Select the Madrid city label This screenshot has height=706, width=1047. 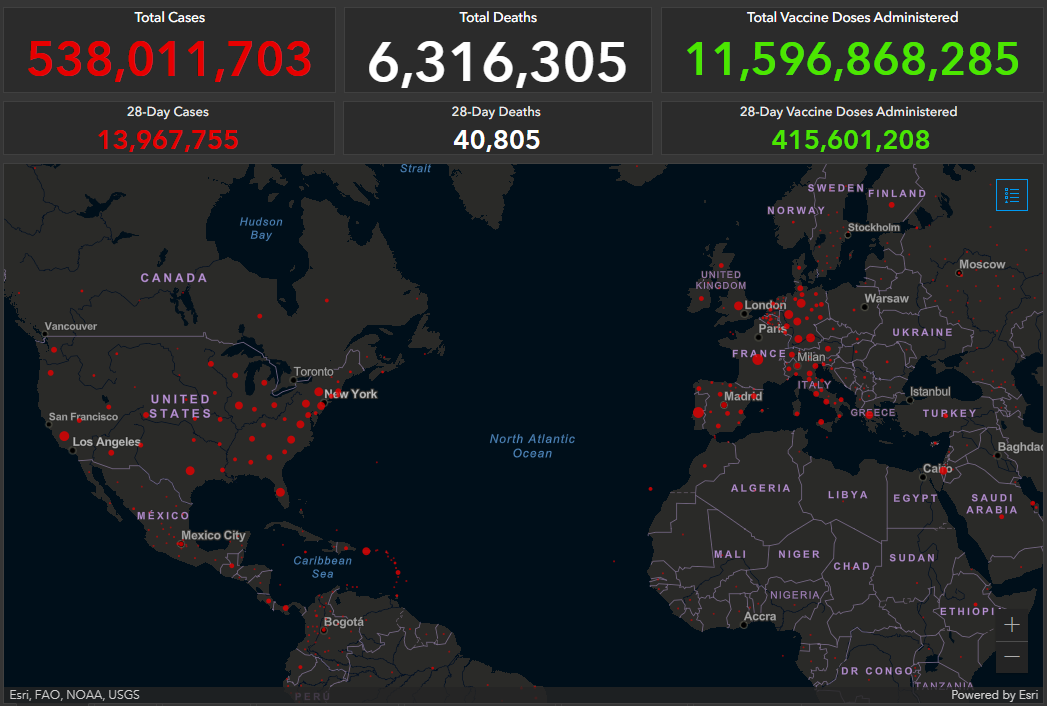(x=743, y=396)
